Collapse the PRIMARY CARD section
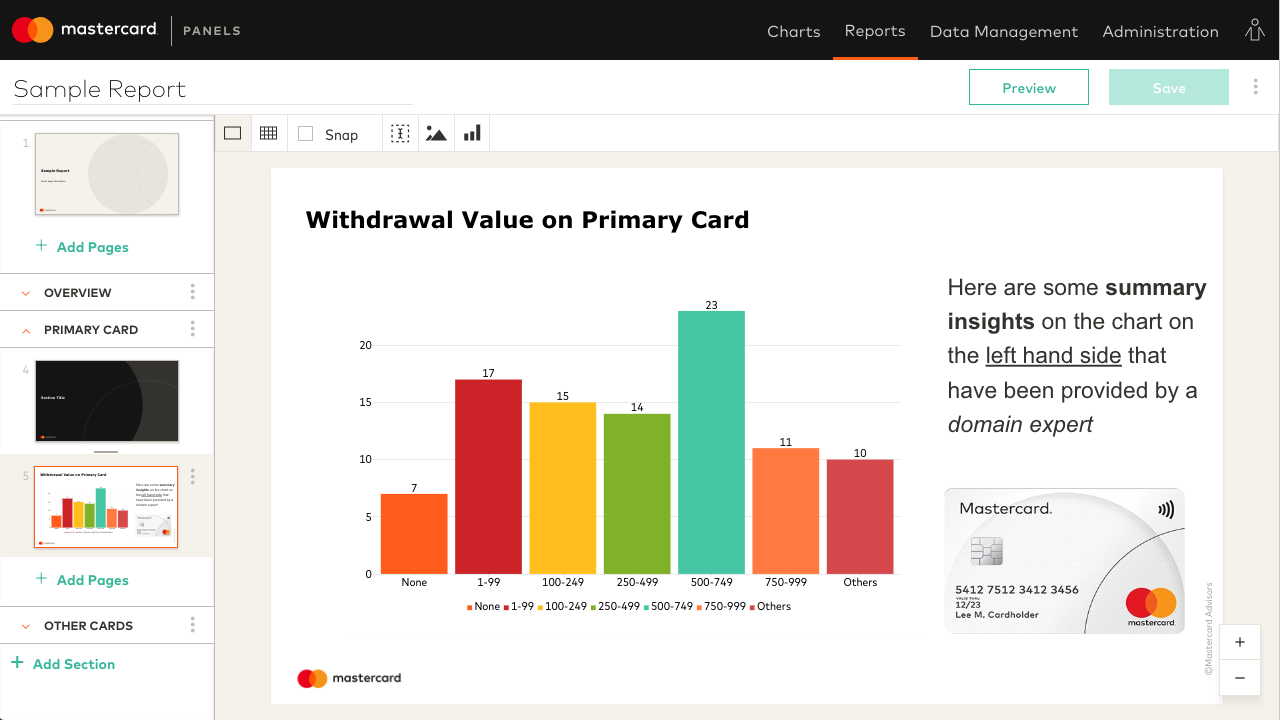Viewport: 1280px width, 720px height. point(25,329)
